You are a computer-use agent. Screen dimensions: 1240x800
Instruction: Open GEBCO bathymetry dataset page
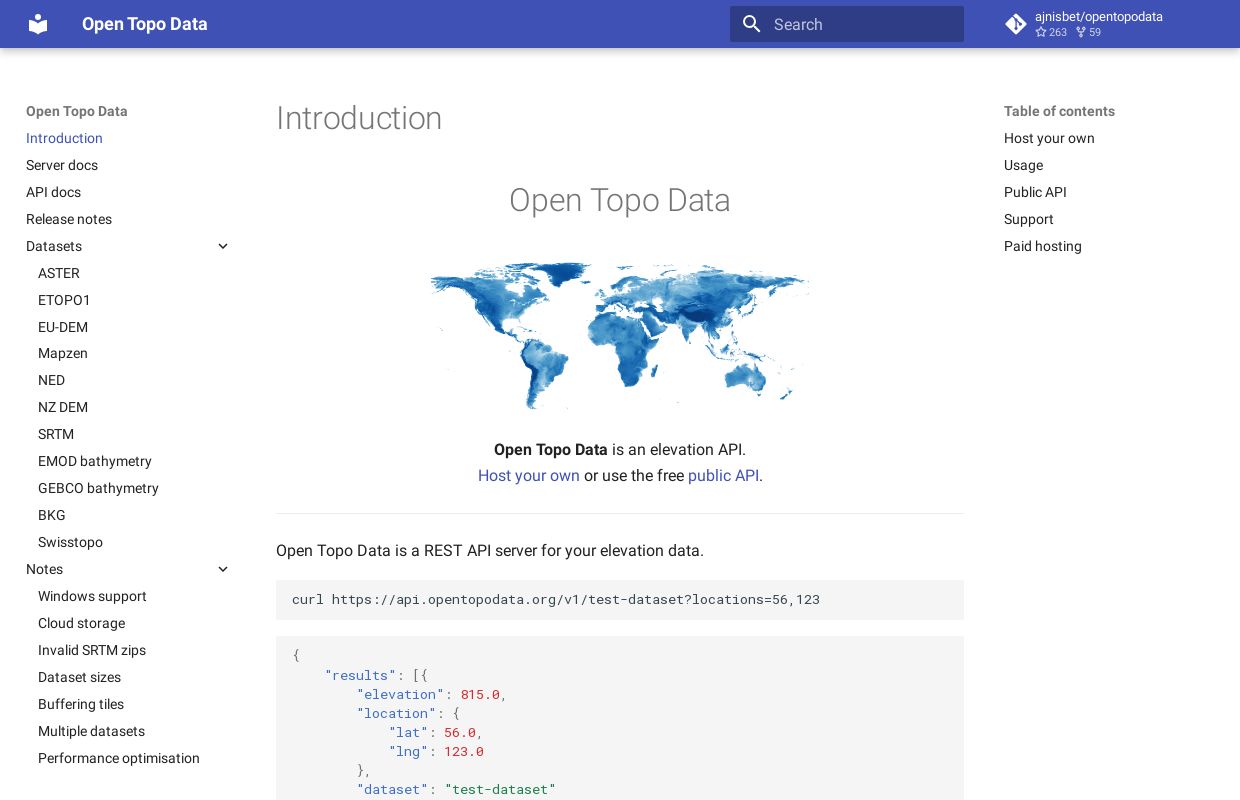click(98, 488)
